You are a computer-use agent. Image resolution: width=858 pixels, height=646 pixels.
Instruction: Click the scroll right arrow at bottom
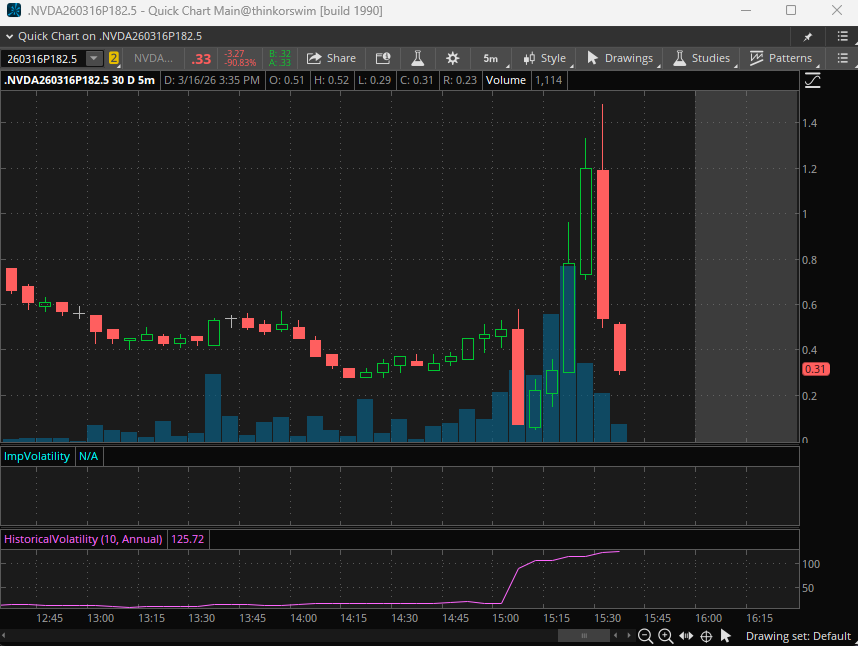(628, 636)
